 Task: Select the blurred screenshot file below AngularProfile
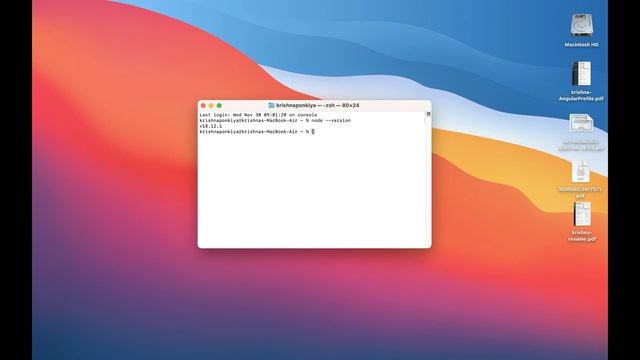point(581,123)
